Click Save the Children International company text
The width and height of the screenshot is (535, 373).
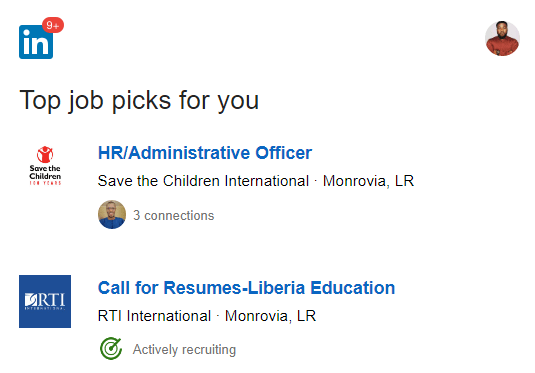203,181
